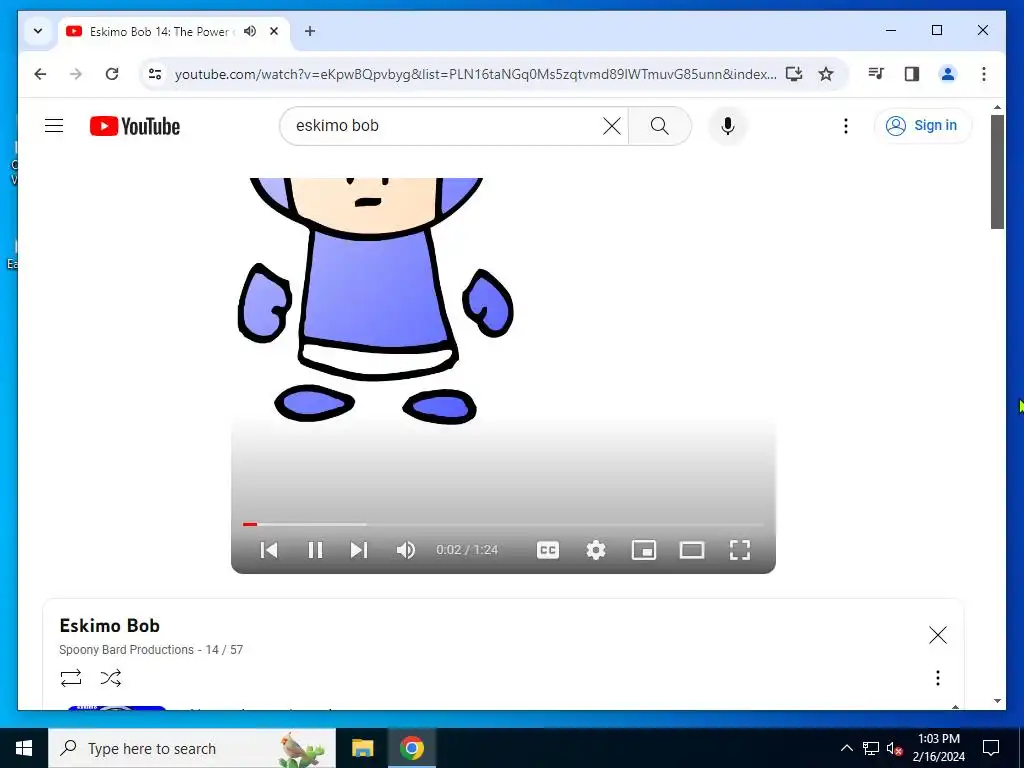1024x768 pixels.
Task: Open player settings gear
Action: point(596,550)
